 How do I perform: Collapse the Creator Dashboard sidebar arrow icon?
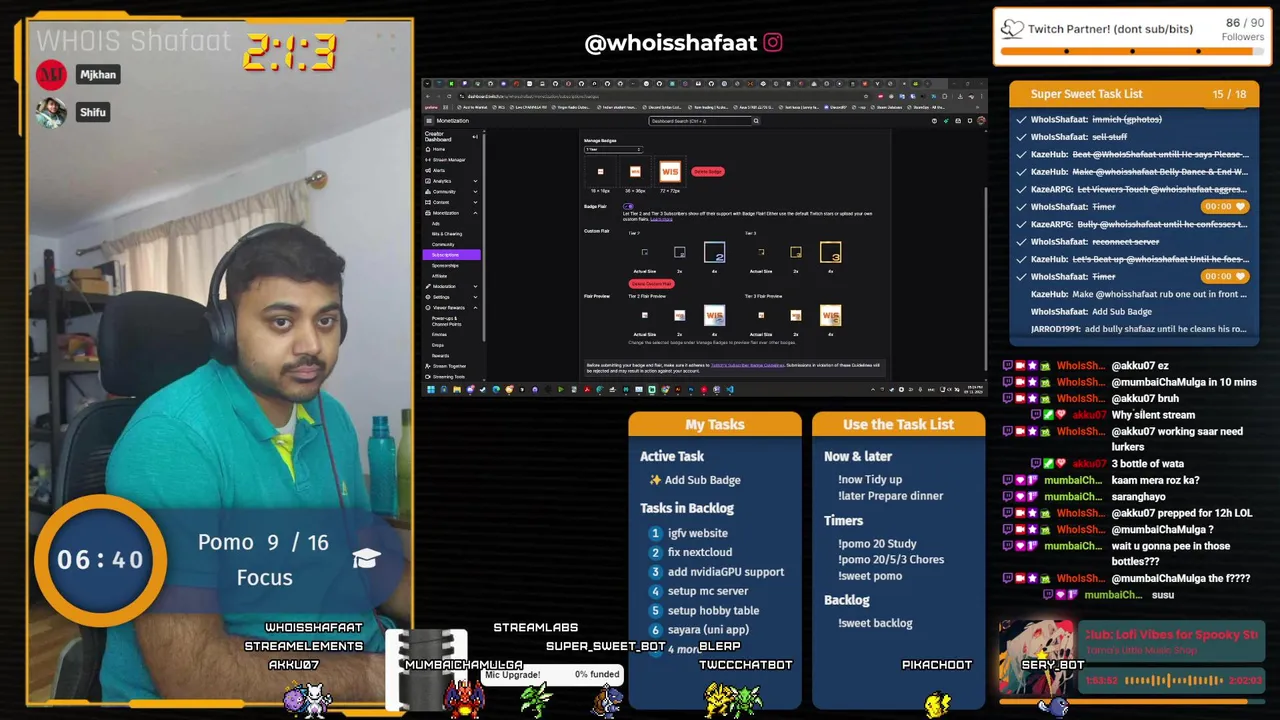click(x=476, y=137)
